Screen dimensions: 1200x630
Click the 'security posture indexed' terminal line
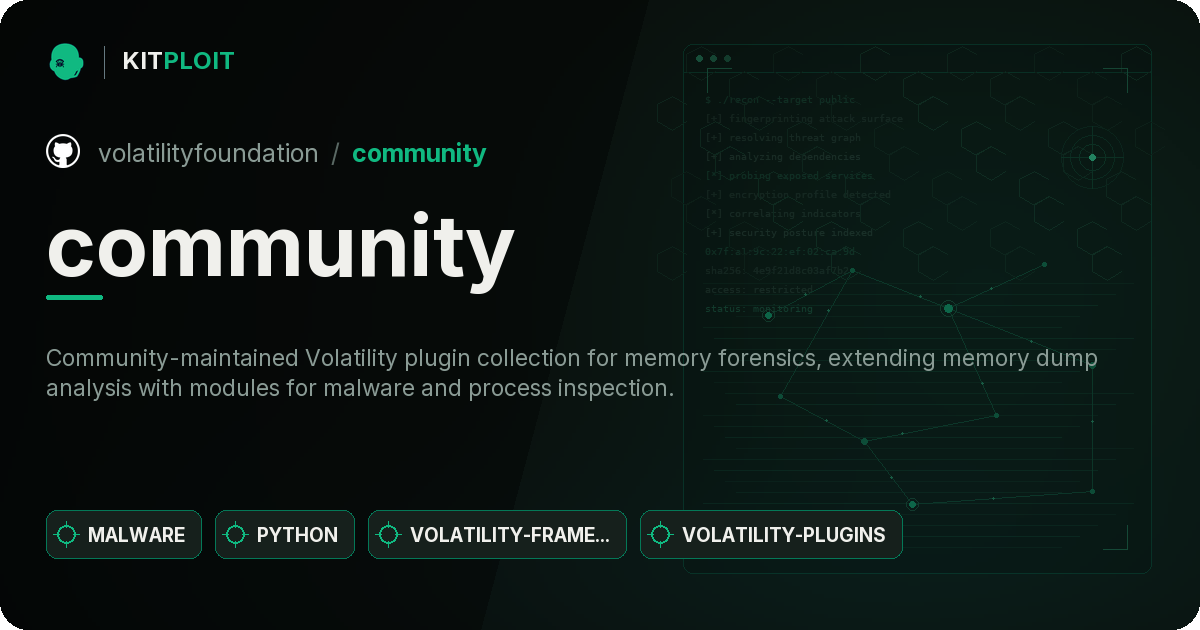[788, 233]
